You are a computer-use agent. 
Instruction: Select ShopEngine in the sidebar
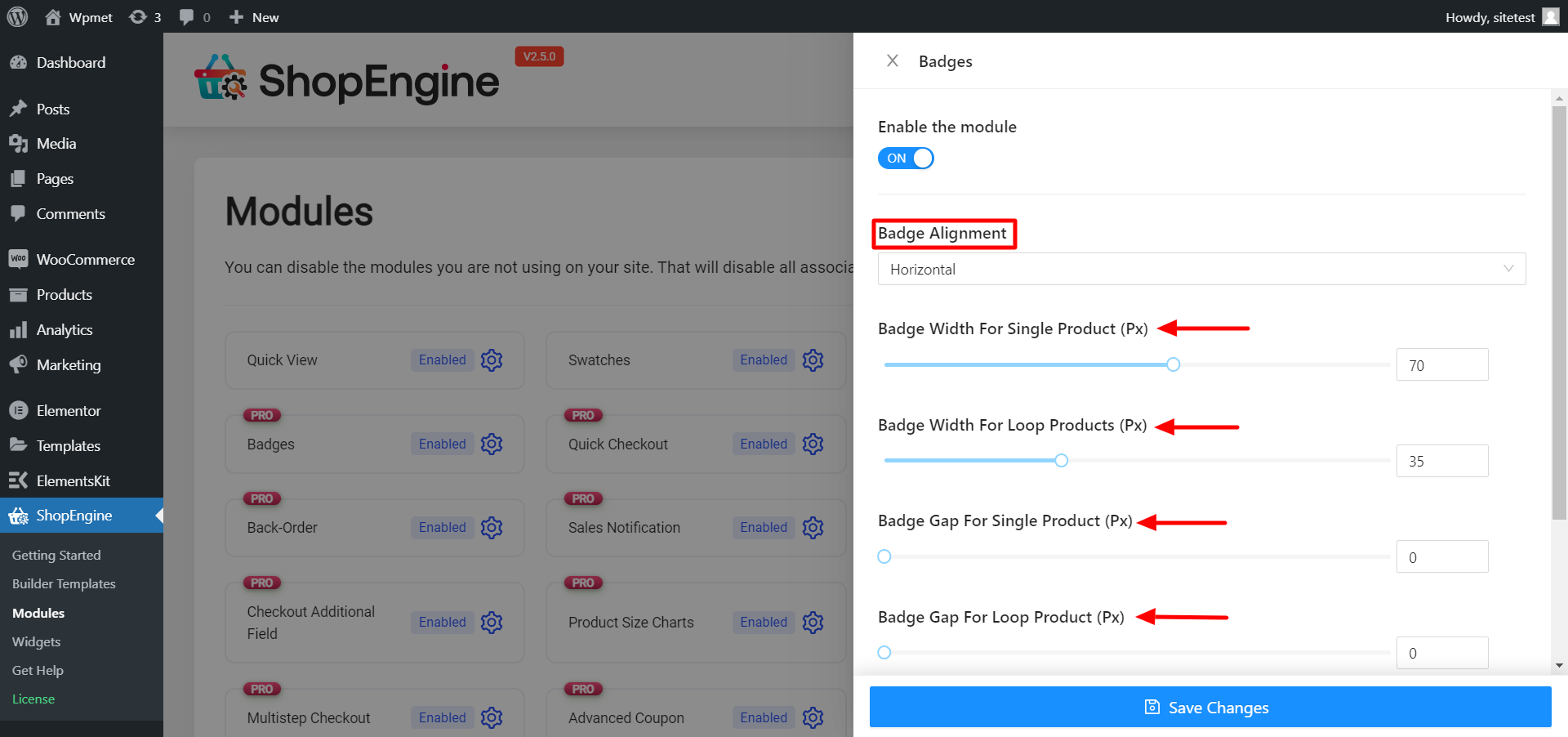[x=73, y=515]
